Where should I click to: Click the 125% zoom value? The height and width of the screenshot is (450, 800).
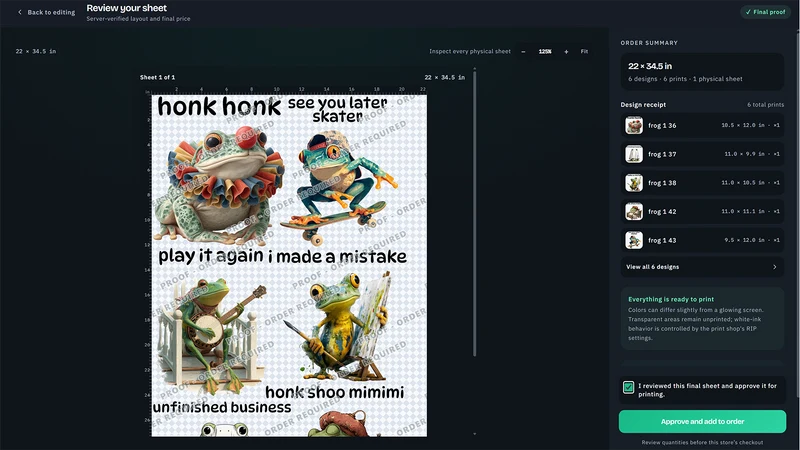[545, 52]
